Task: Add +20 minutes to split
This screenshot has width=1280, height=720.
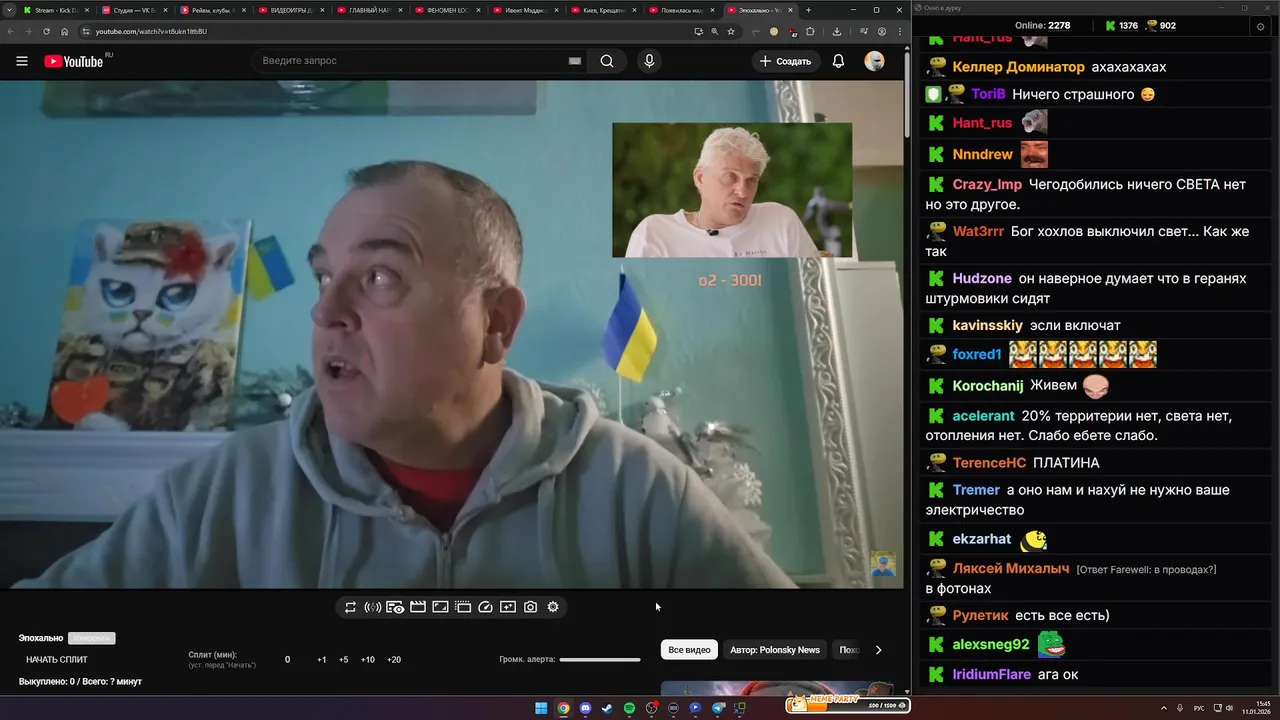Action: pyautogui.click(x=394, y=660)
